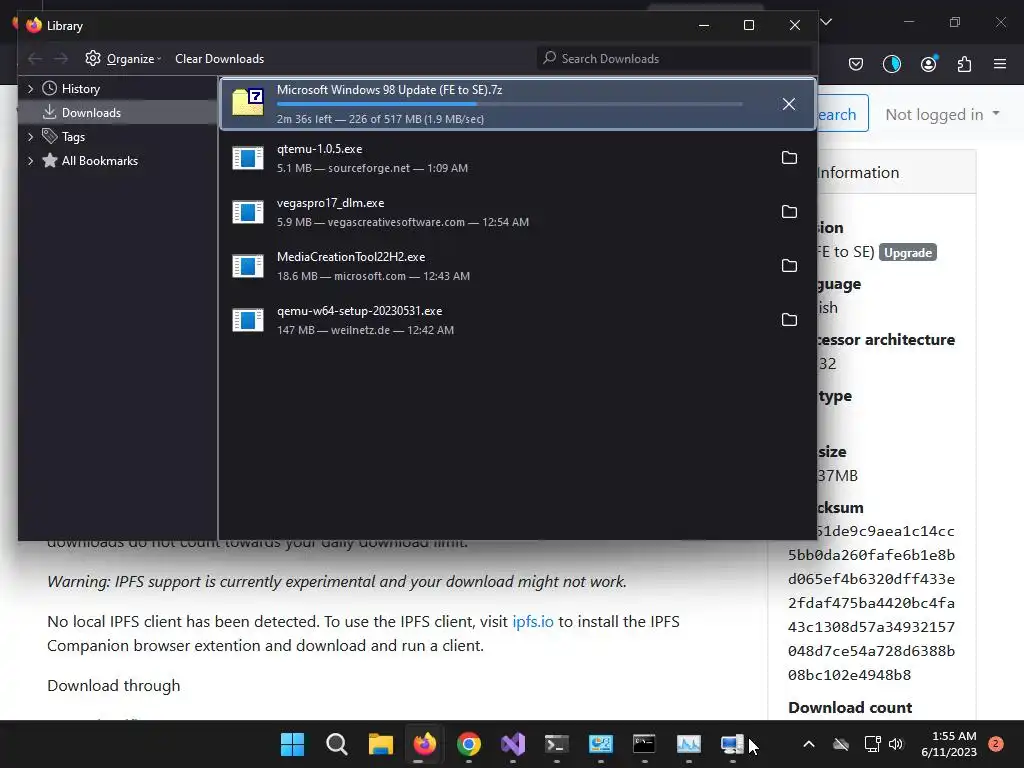The image size is (1024, 768).
Task: Go back in Library navigation
Action: click(35, 59)
